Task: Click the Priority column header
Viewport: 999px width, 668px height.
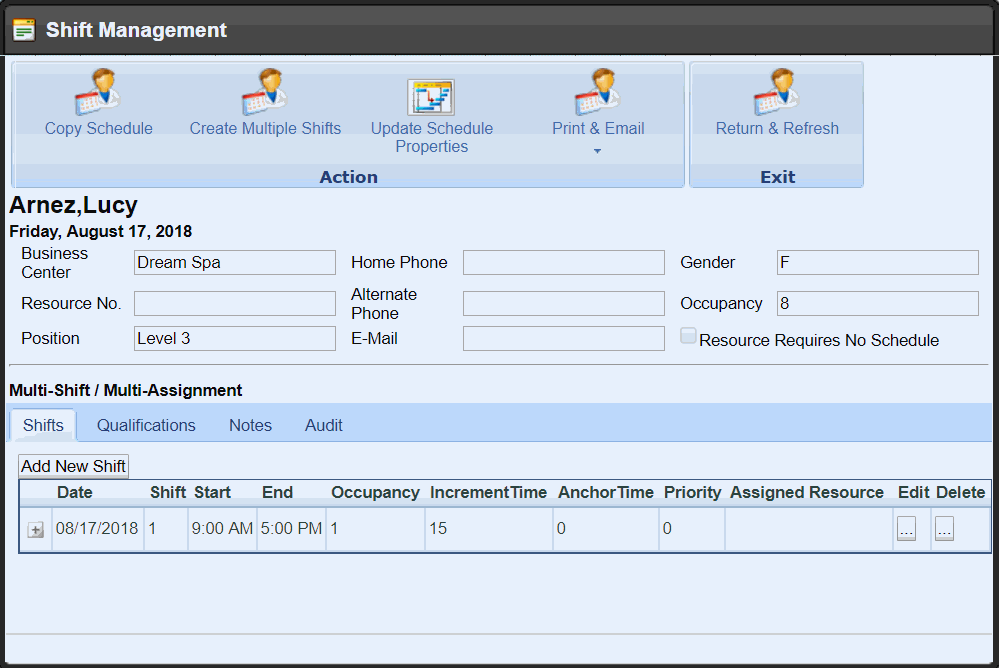Action: pos(693,492)
